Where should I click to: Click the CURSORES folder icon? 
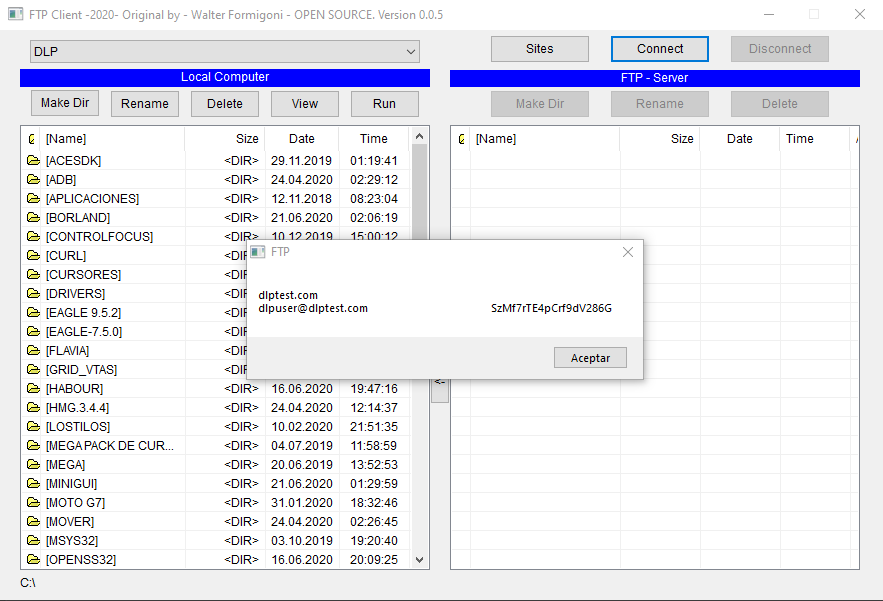[x=33, y=274]
